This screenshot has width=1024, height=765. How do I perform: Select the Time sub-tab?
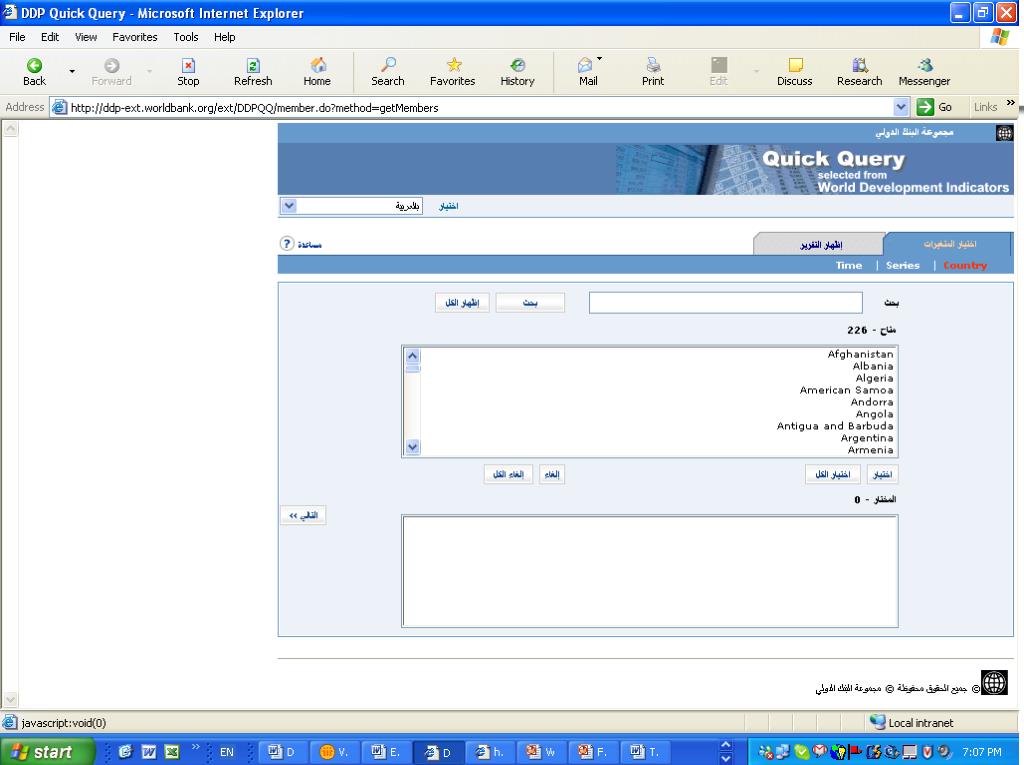tap(848, 265)
